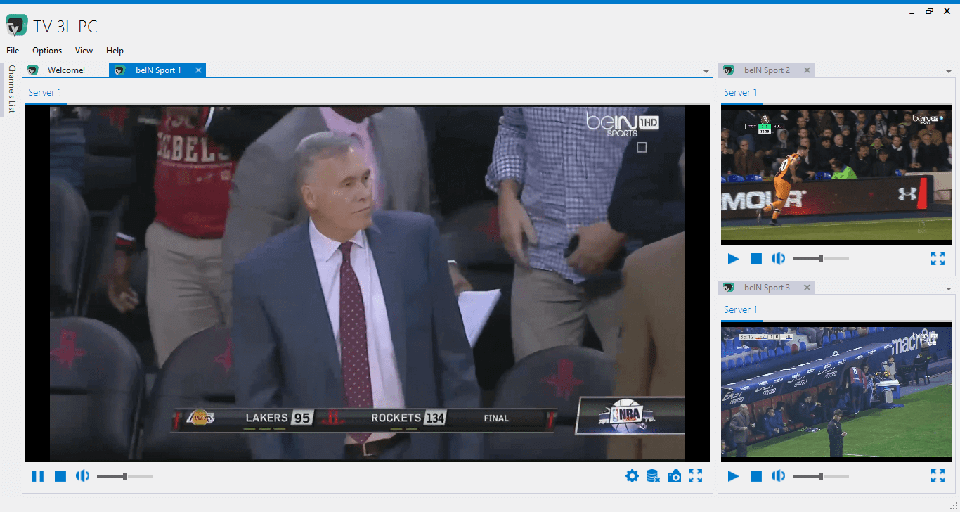Select Server 1 in beIN Sport 3 panel
This screenshot has height=512, width=960.
[x=740, y=310]
